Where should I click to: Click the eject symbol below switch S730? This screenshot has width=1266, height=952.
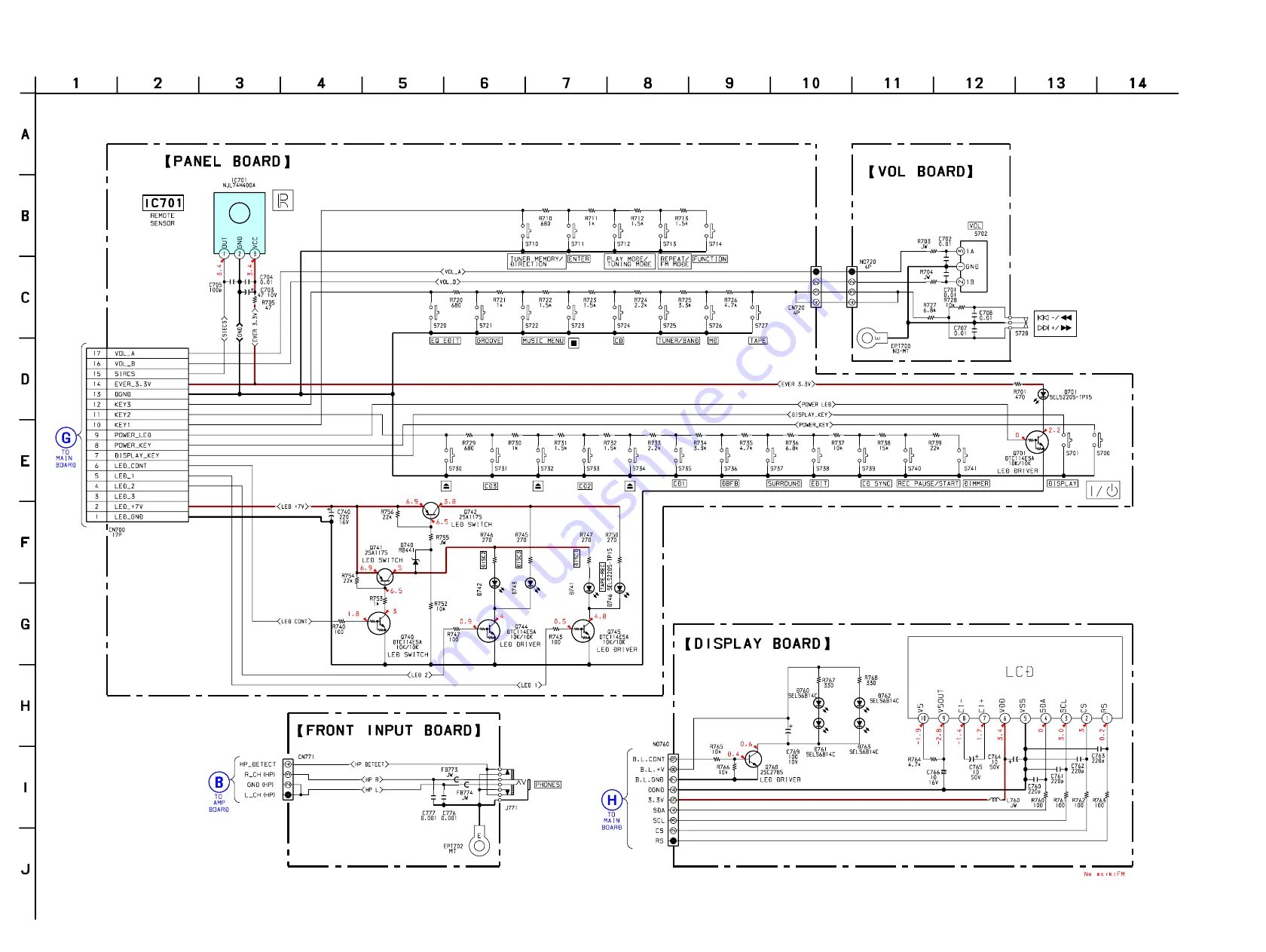(x=447, y=486)
